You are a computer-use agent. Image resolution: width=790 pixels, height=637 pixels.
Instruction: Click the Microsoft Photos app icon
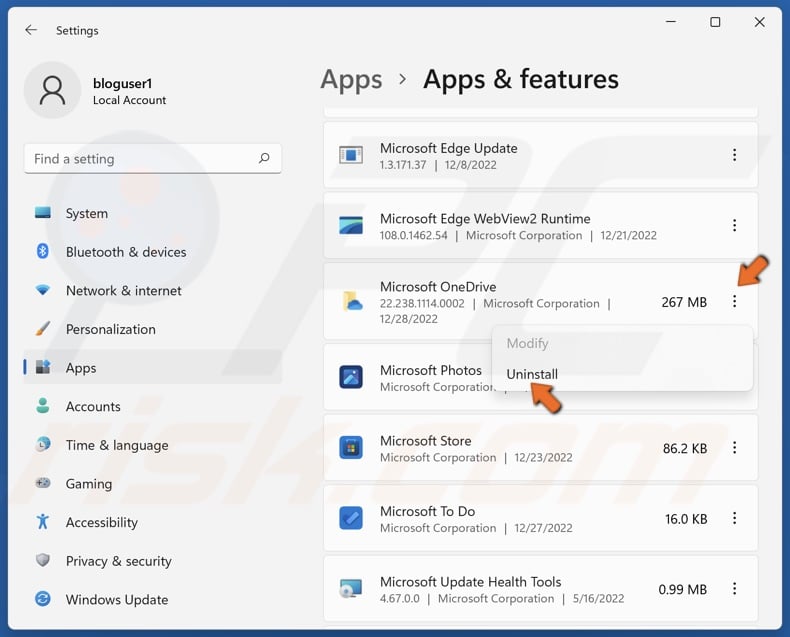[351, 377]
